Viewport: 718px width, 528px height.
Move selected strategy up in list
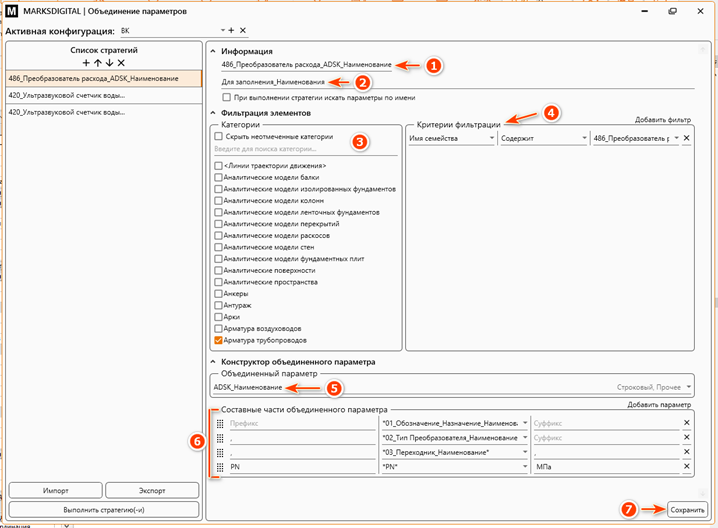coord(97,62)
